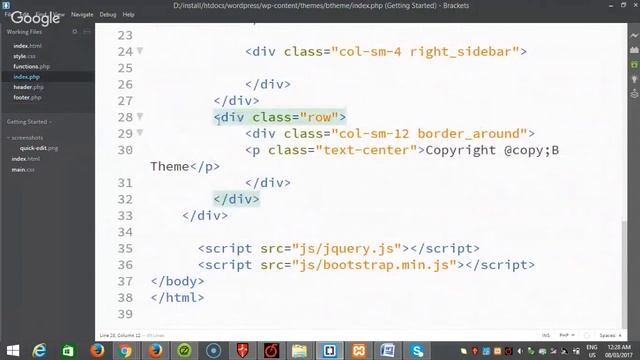The width and height of the screenshot is (640, 360).
Task: Open the Navigate menu
Action: click(x=82, y=14)
